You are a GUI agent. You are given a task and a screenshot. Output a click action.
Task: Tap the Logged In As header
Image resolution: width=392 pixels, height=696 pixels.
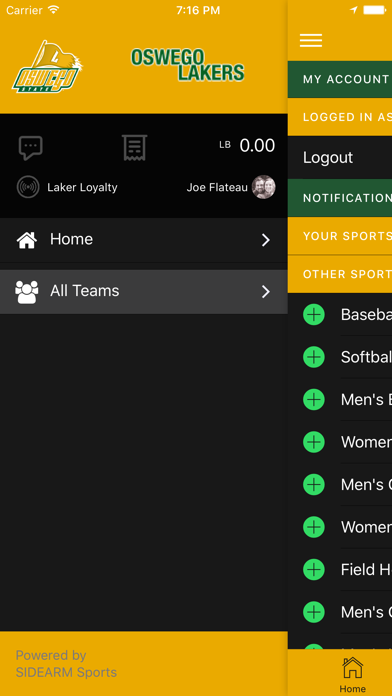pyautogui.click(x=340, y=117)
